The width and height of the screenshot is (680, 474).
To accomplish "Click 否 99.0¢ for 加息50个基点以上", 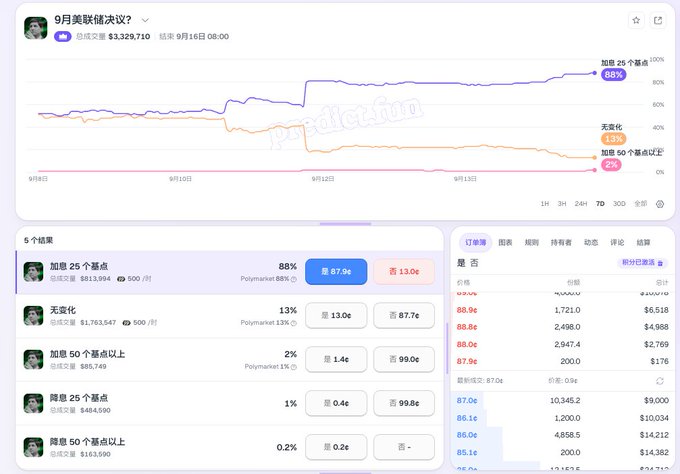I will (x=404, y=359).
